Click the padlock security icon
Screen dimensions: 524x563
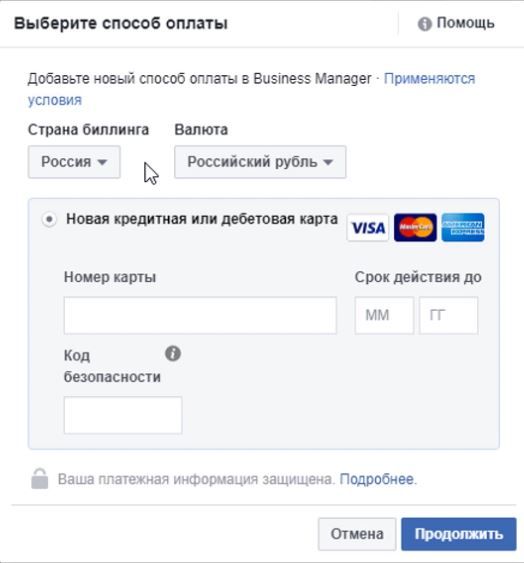pos(40,479)
